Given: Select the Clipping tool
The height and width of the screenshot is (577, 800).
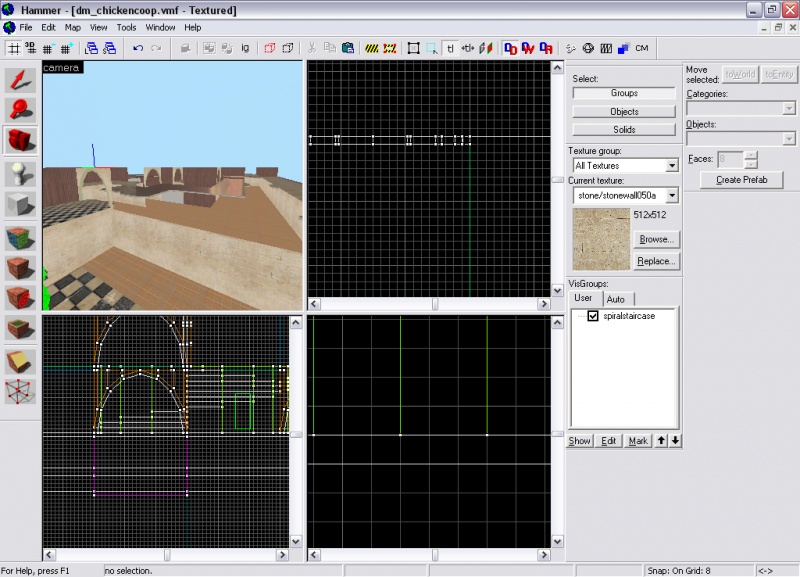Looking at the screenshot, I should coord(20,362).
